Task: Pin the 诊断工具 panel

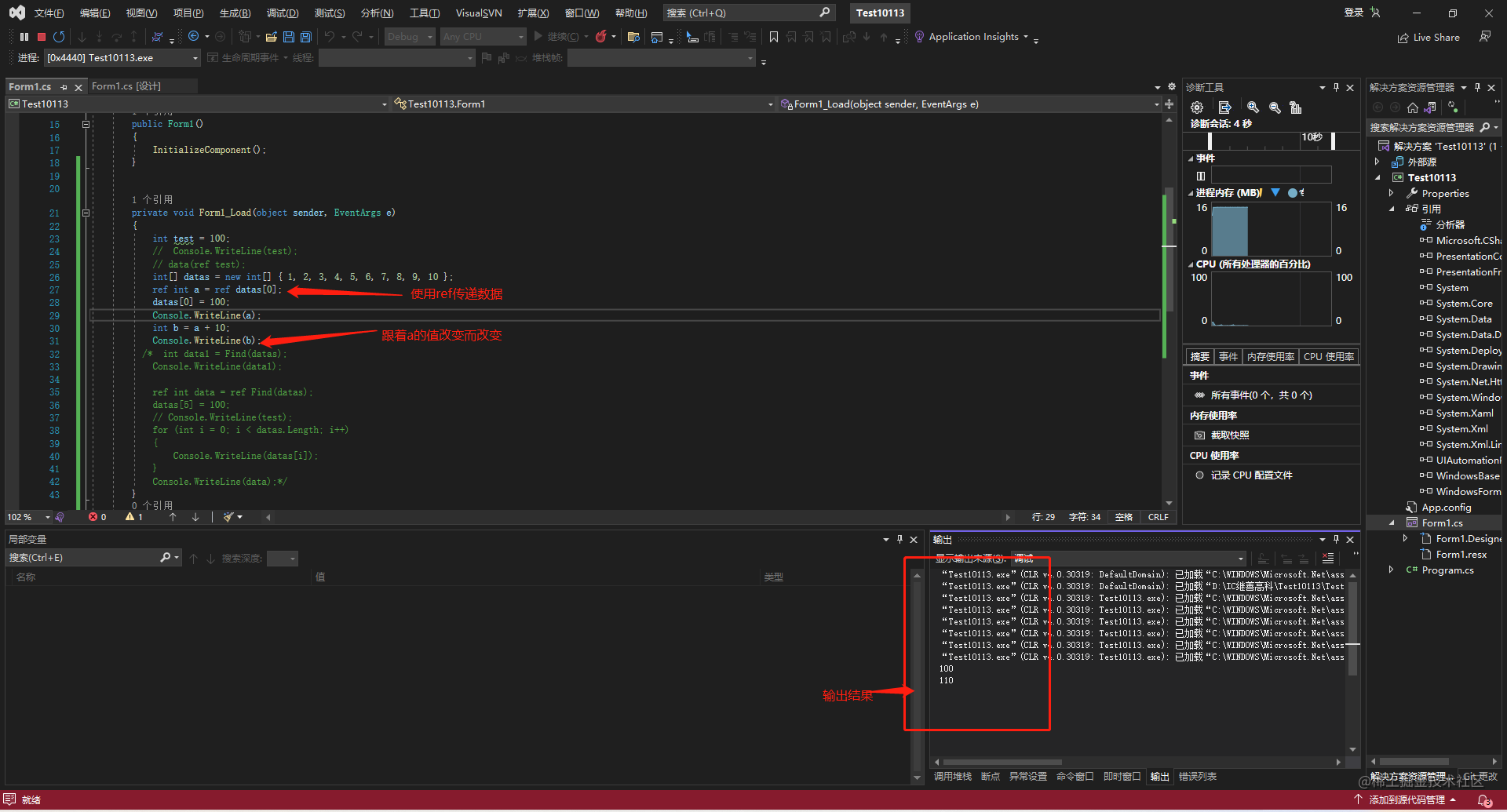Action: point(1337,87)
